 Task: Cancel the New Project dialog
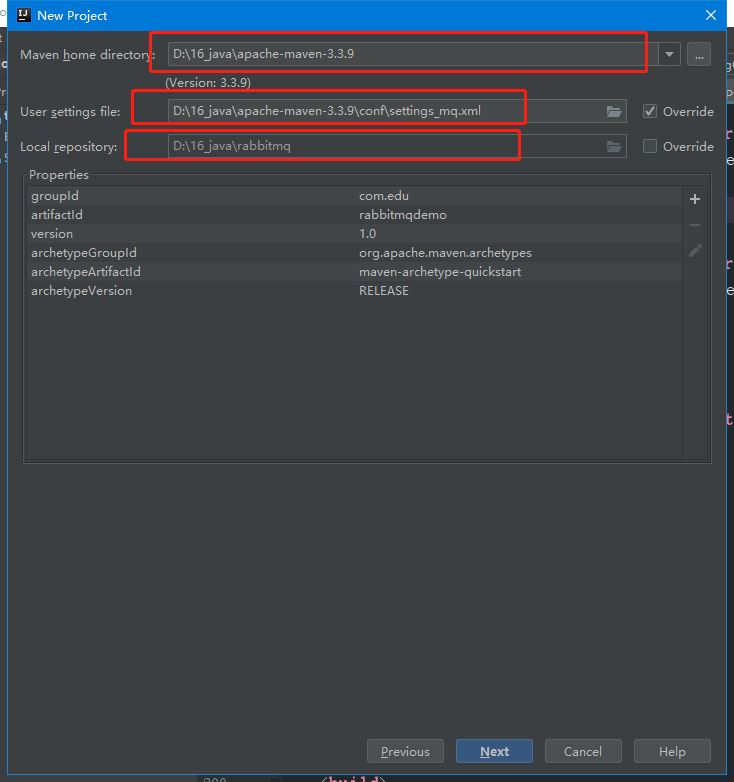pyautogui.click(x=583, y=751)
